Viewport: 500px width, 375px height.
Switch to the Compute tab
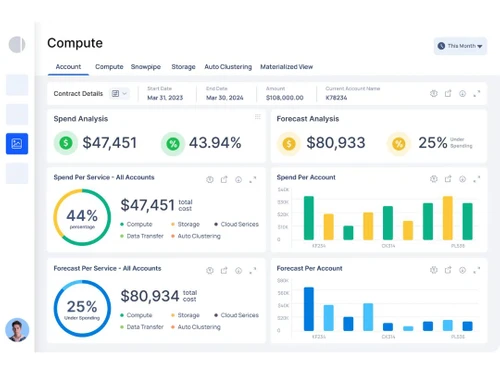tap(109, 67)
